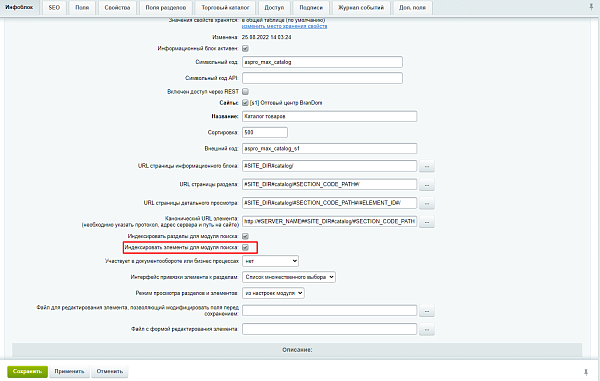This screenshot has width=600, height=381.
Task: Switch to the Подписи tab
Action: click(x=311, y=8)
